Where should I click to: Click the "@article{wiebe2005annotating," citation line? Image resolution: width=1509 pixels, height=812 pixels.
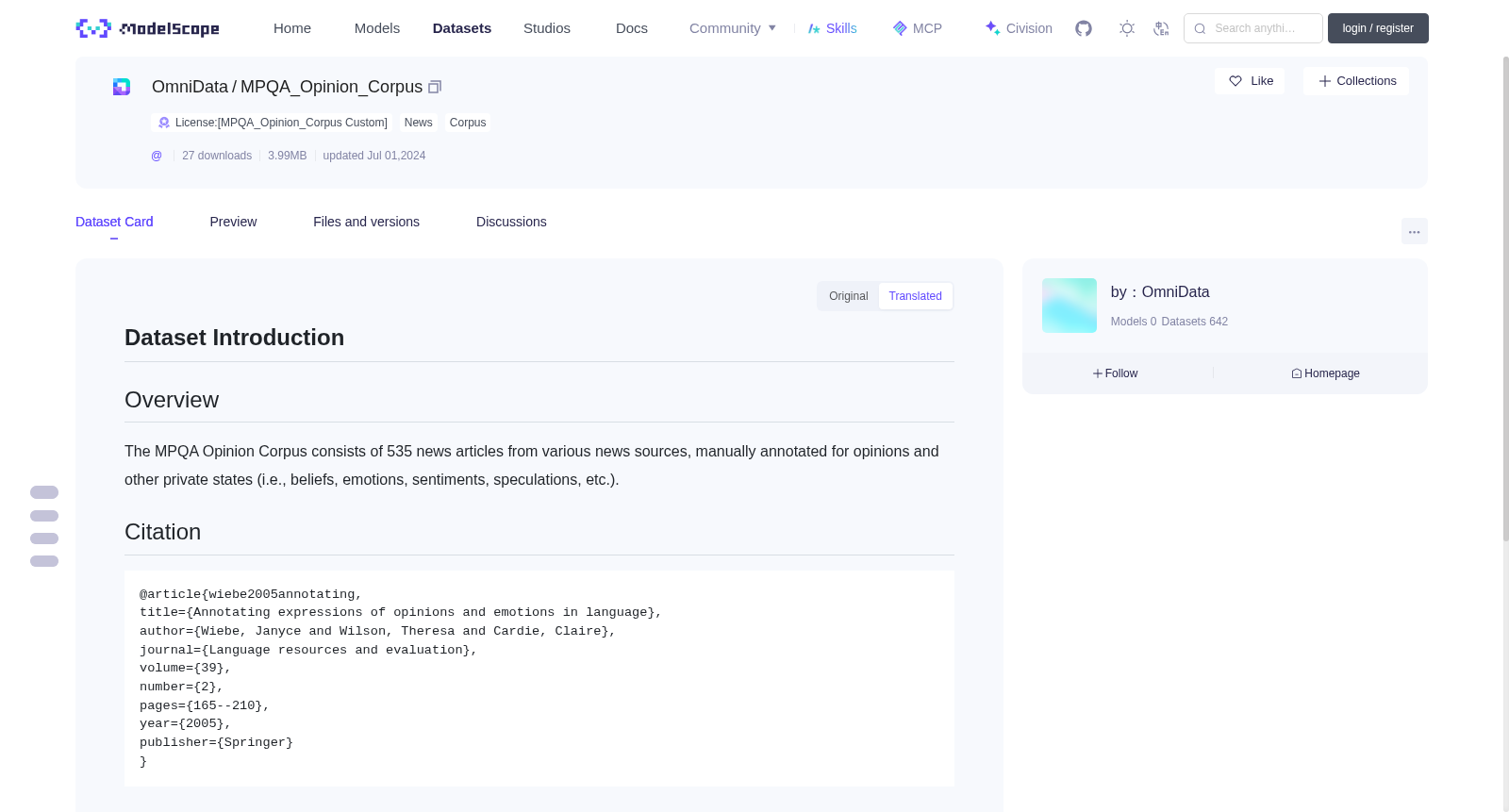pyautogui.click(x=251, y=594)
